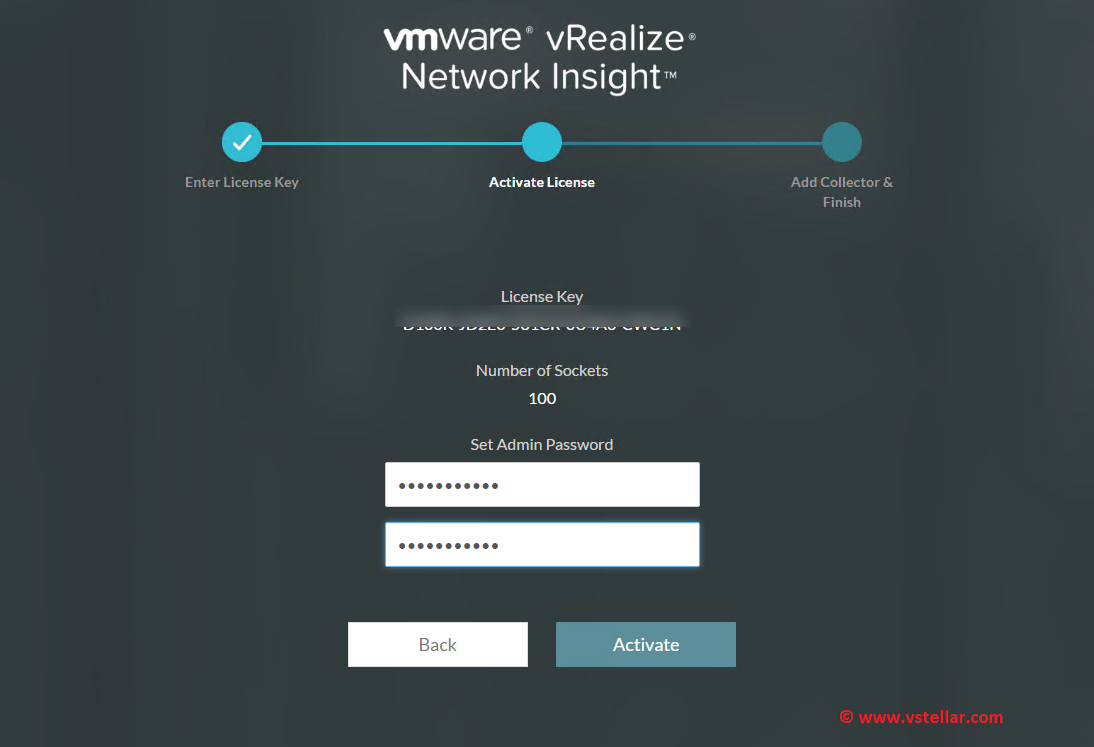Focus the first admin password field
The height and width of the screenshot is (747, 1094).
tap(542, 484)
